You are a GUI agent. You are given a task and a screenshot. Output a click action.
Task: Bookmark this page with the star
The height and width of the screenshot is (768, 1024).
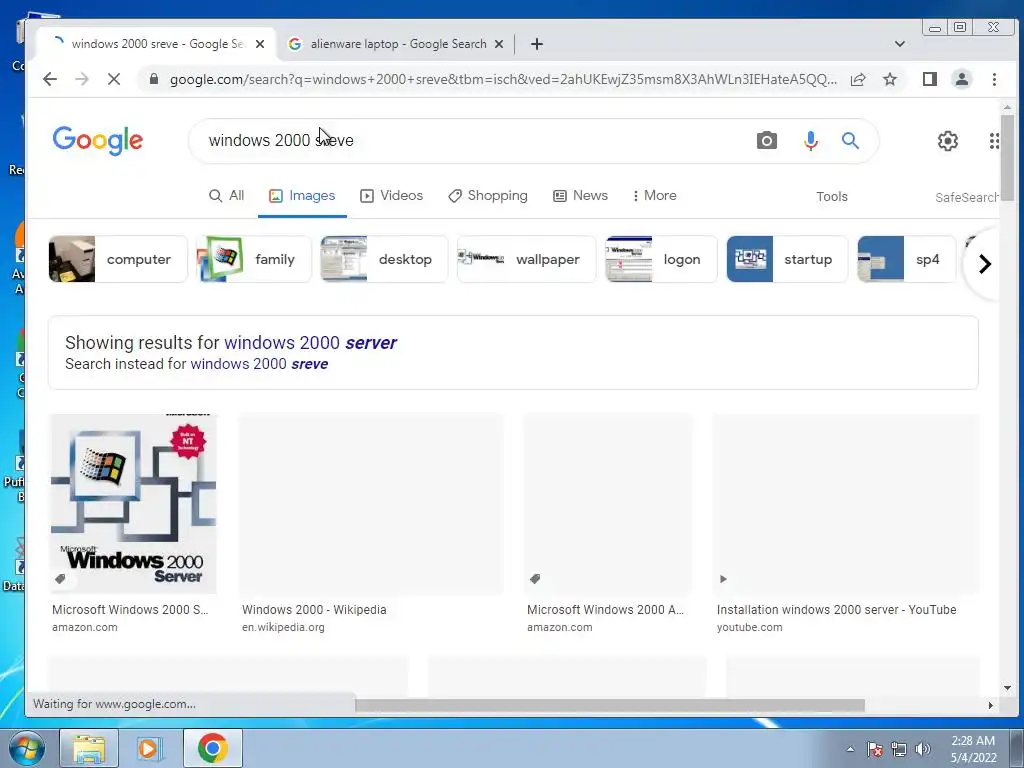pos(889,79)
